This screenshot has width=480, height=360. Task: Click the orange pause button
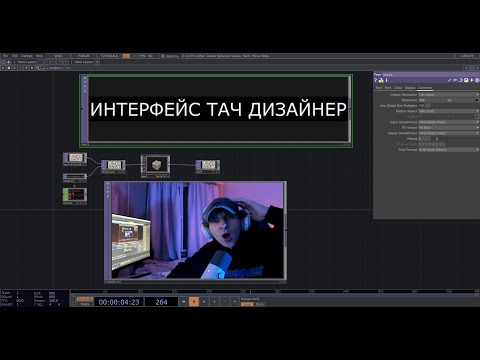tap(194, 302)
